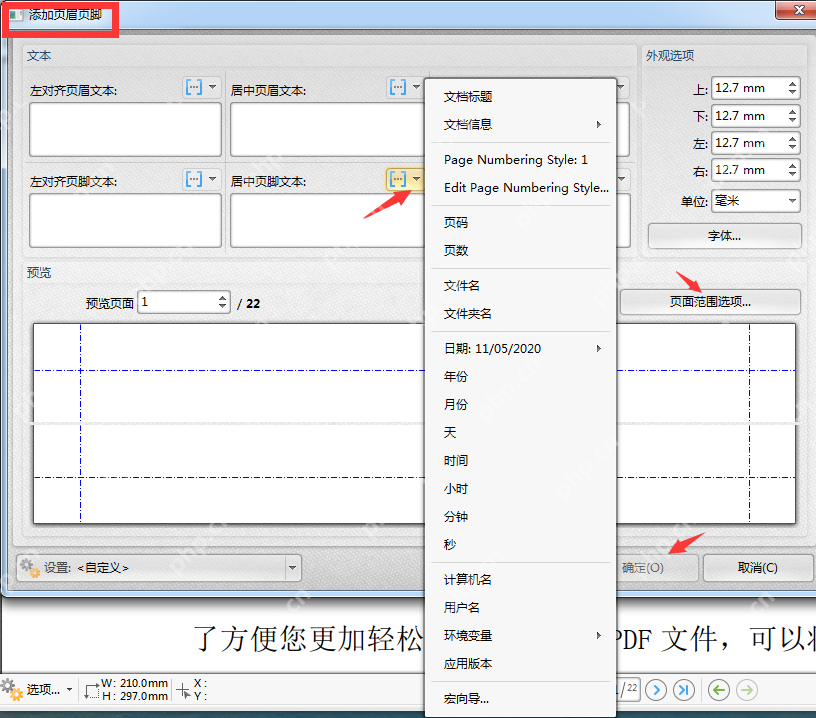Open center header macro dropdown arrow
This screenshot has width=816, height=718.
point(416,87)
